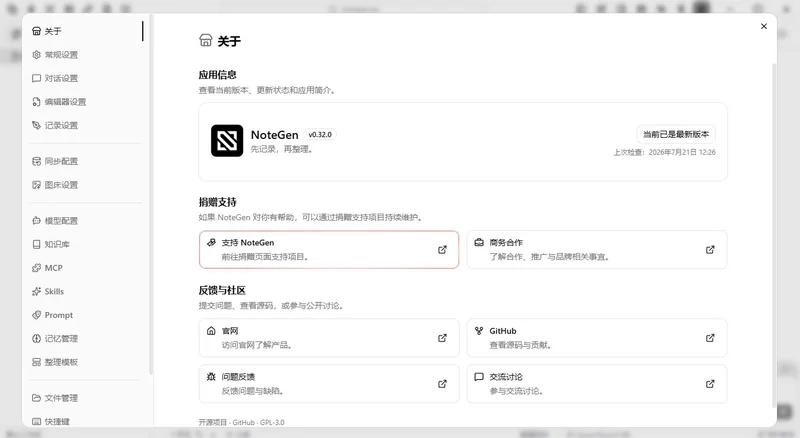Image resolution: width=800 pixels, height=438 pixels.
Task: Open the GitHub source card
Action: pos(596,338)
